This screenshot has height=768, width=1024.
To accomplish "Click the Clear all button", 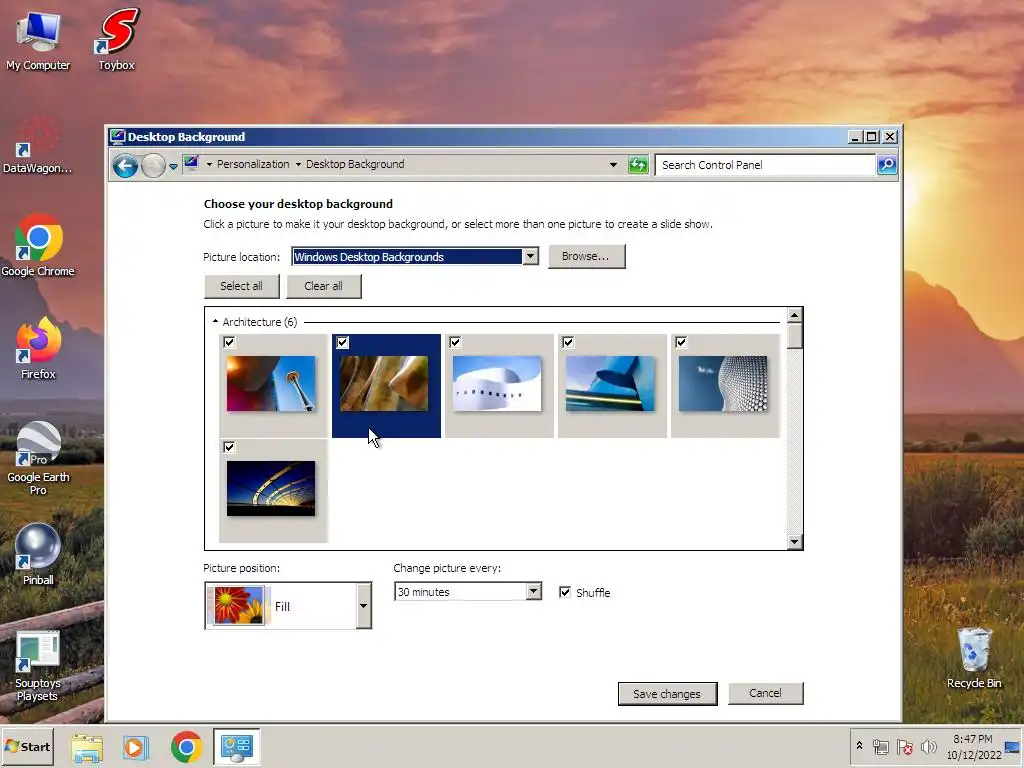I will (x=323, y=286).
